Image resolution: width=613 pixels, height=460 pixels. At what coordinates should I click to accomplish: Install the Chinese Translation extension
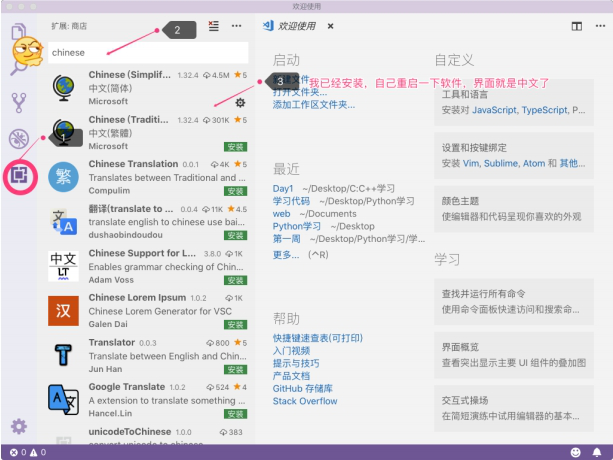click(235, 191)
